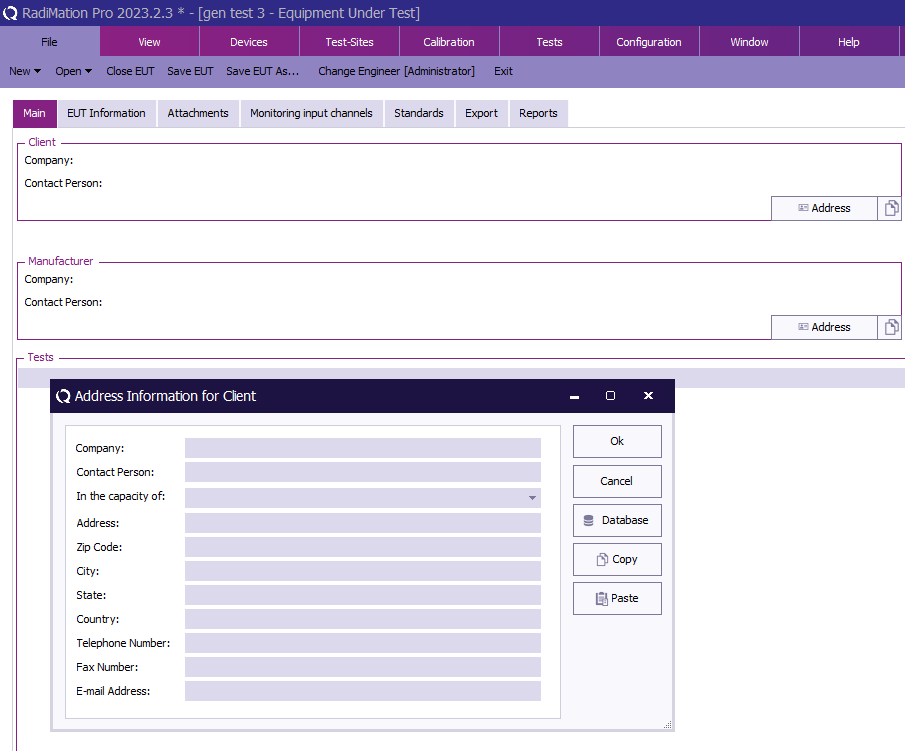This screenshot has width=905, height=751.
Task: Click the Country input field
Action: (x=362, y=619)
